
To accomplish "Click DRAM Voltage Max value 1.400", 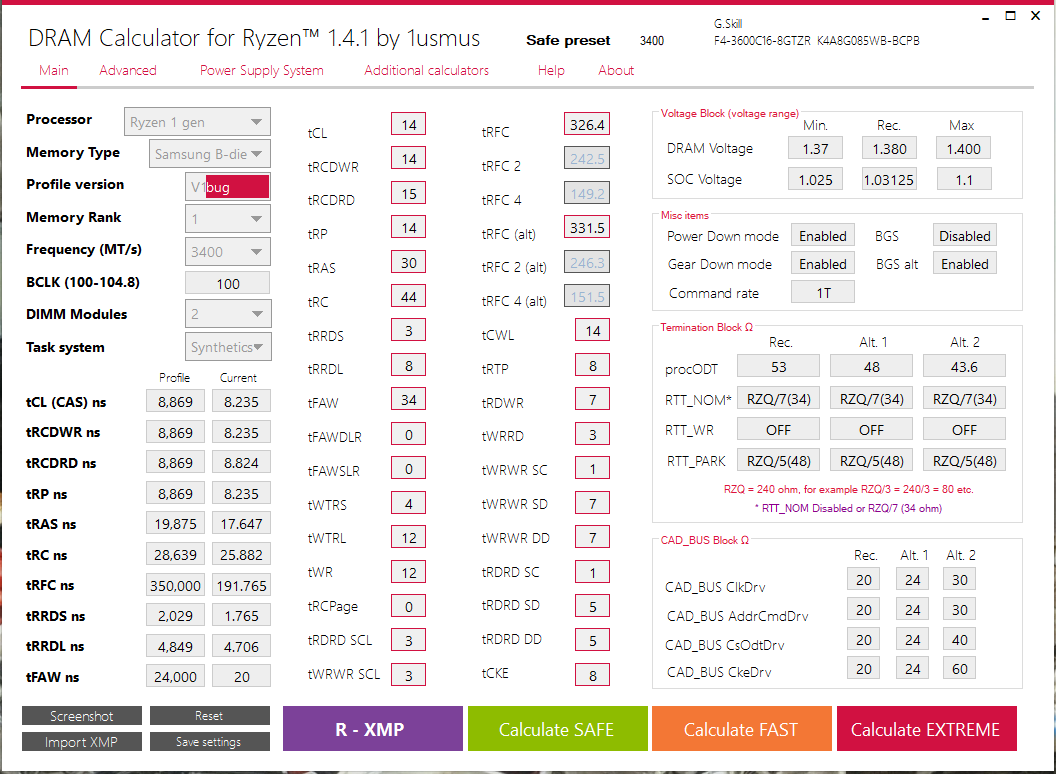I will pos(963,148).
